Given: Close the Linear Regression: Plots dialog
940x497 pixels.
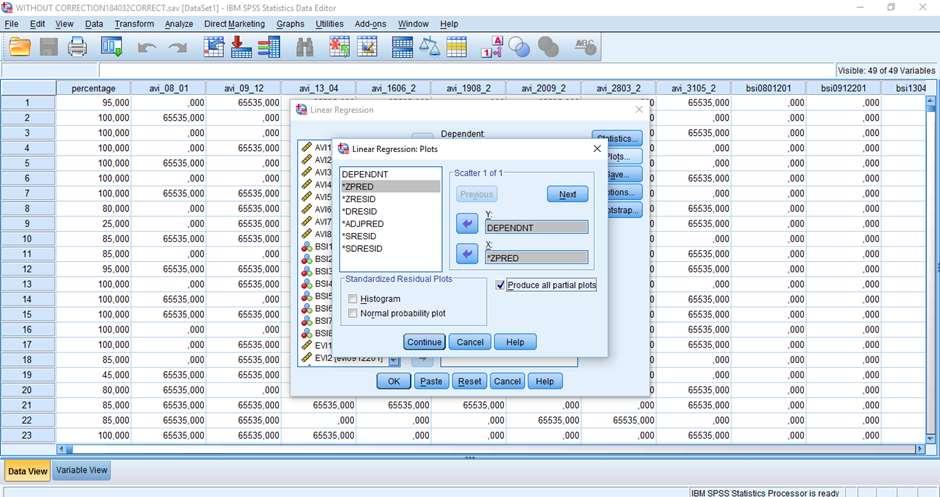Looking at the screenshot, I should tap(597, 148).
